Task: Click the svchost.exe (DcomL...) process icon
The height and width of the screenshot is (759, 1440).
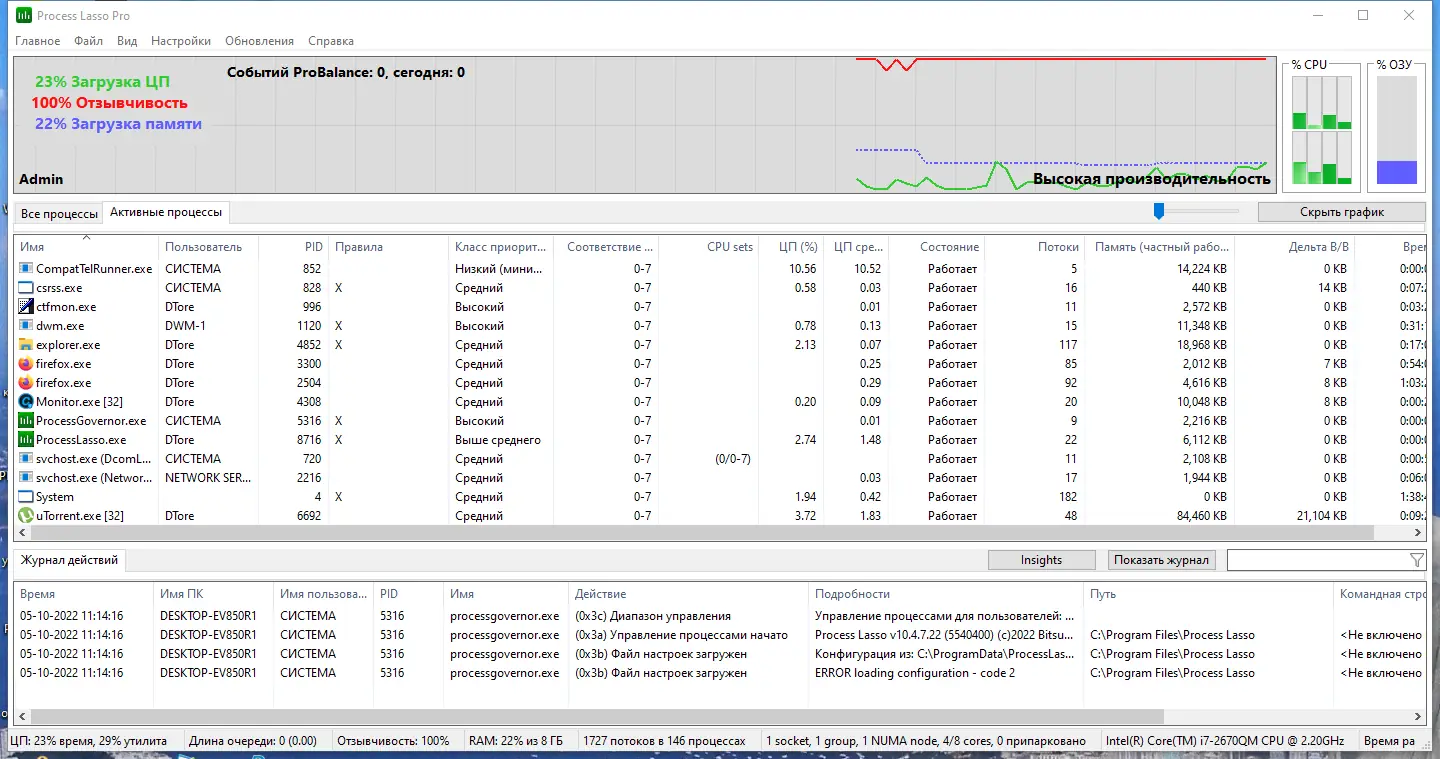Action: point(26,459)
